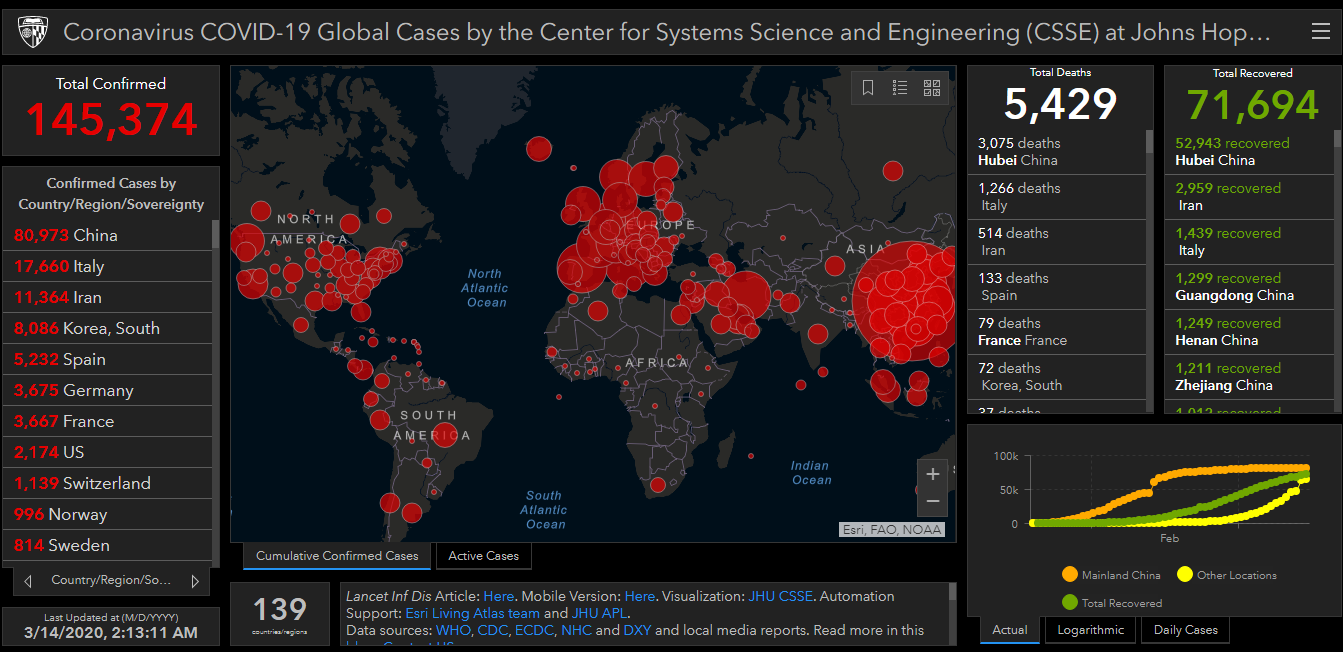Zoom out on the map with minus
Viewport: 1343px width, 652px height.
pyautogui.click(x=933, y=501)
